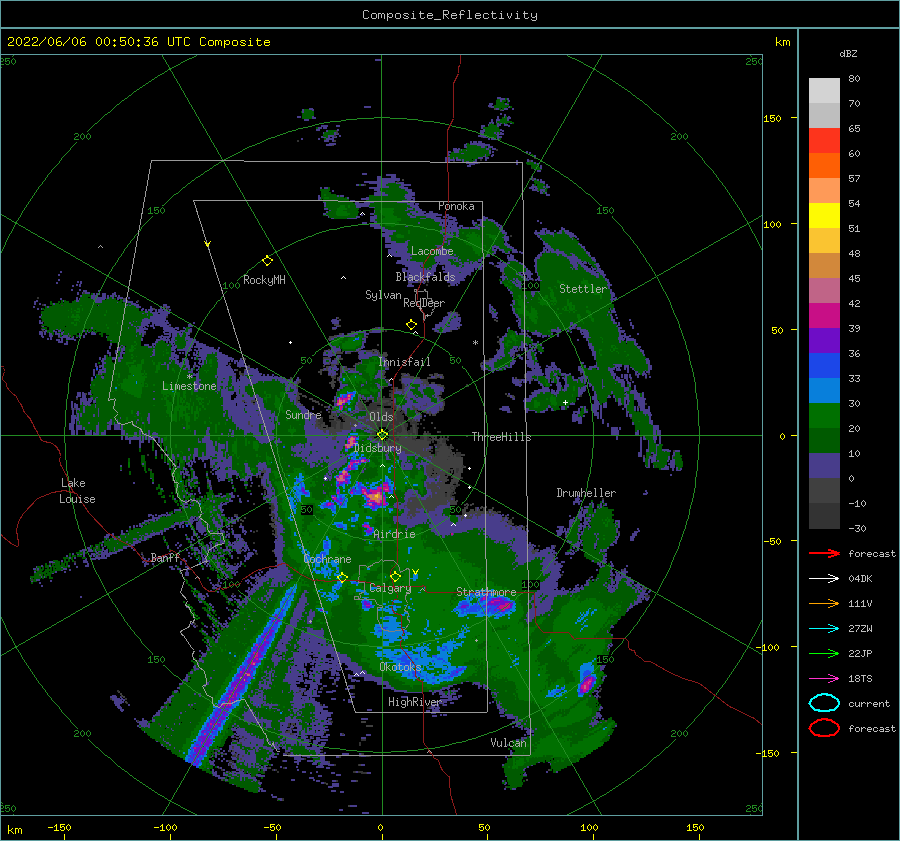Click the 54 value in dBZ legend
This screenshot has height=841, width=900.
click(x=854, y=203)
